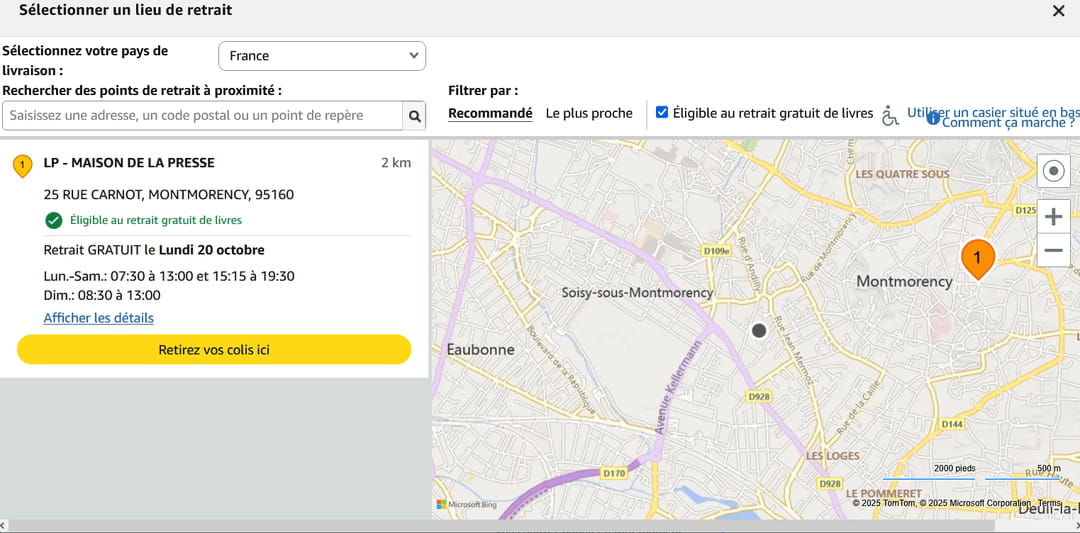
Task: Click the address search input field
Action: 203,116
